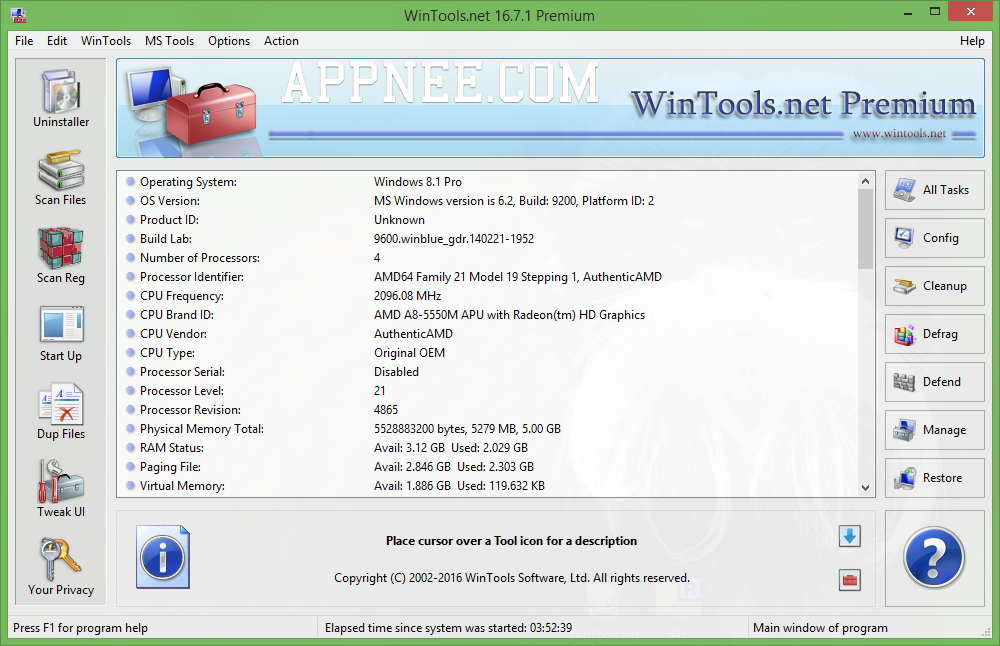Click the system info list scrollbar thumb

(865, 230)
